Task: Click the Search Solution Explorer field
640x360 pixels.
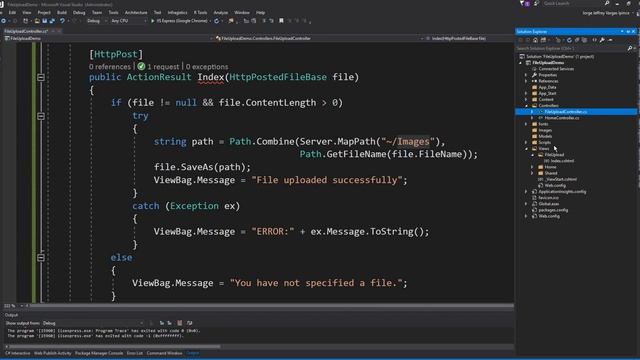Action: (571, 48)
